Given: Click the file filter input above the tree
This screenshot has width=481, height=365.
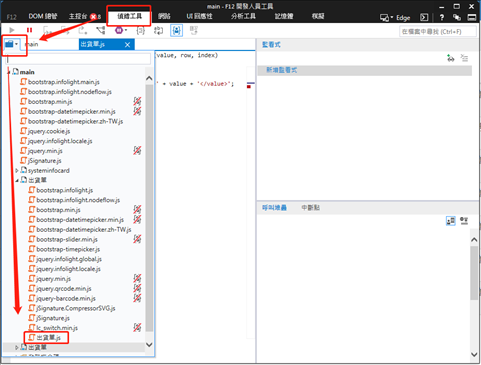Looking at the screenshot, I should 78,59.
